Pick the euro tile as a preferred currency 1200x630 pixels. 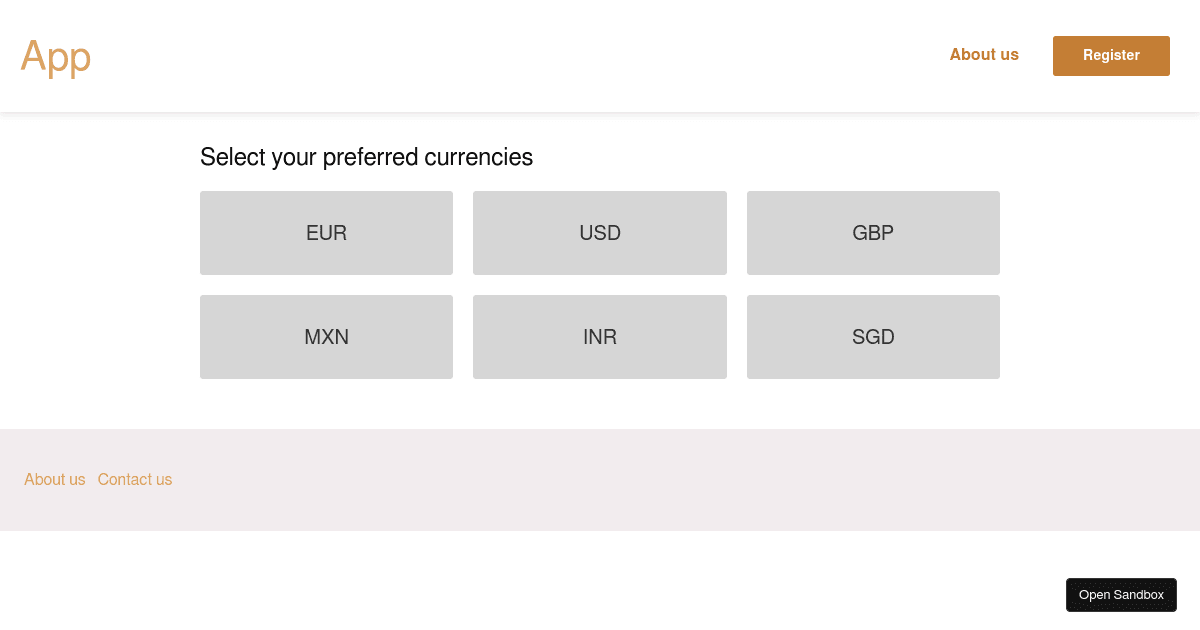326,233
